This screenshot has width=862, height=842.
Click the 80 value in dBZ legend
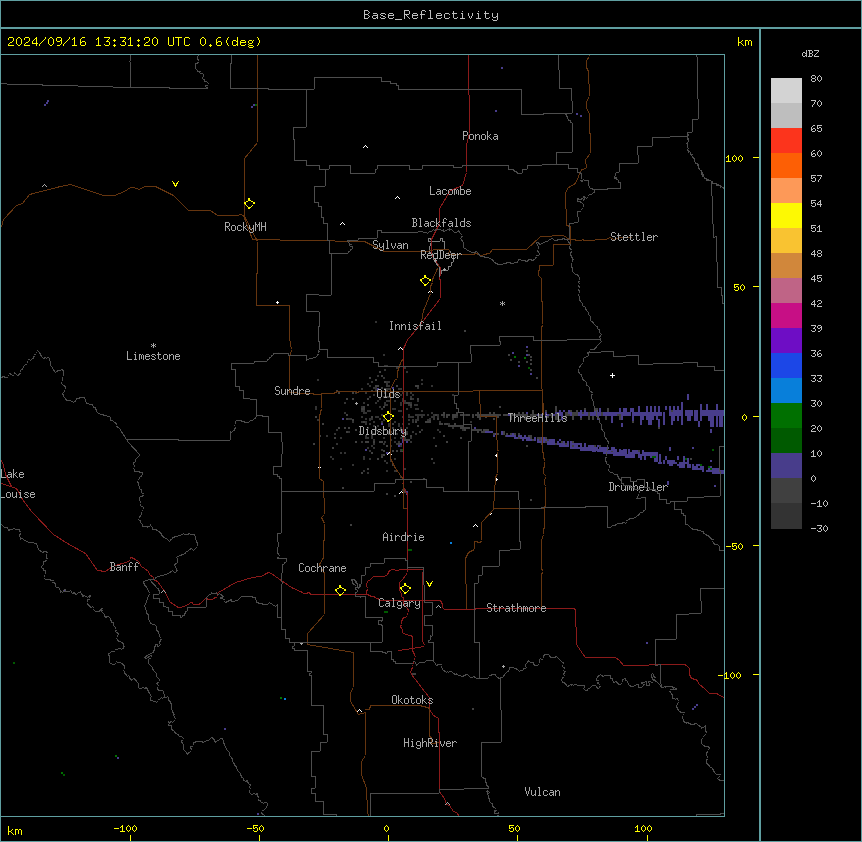[x=816, y=79]
